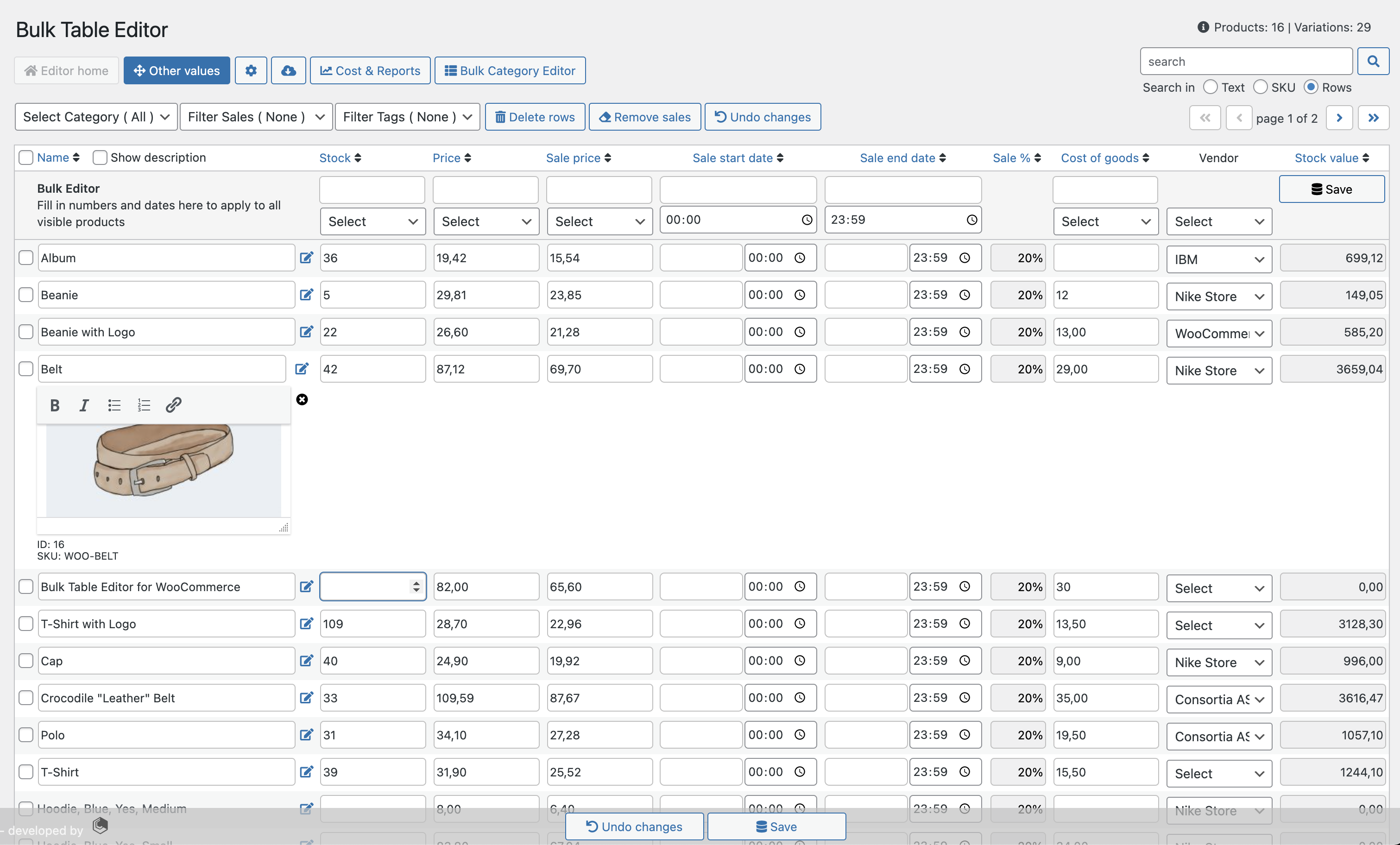The height and width of the screenshot is (845, 1400).
Task: Open the Bulk Category Editor
Action: click(x=510, y=70)
